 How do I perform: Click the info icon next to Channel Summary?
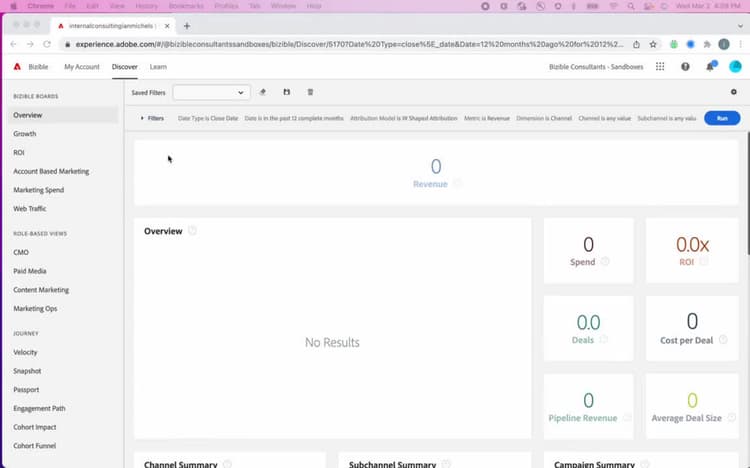pos(228,464)
